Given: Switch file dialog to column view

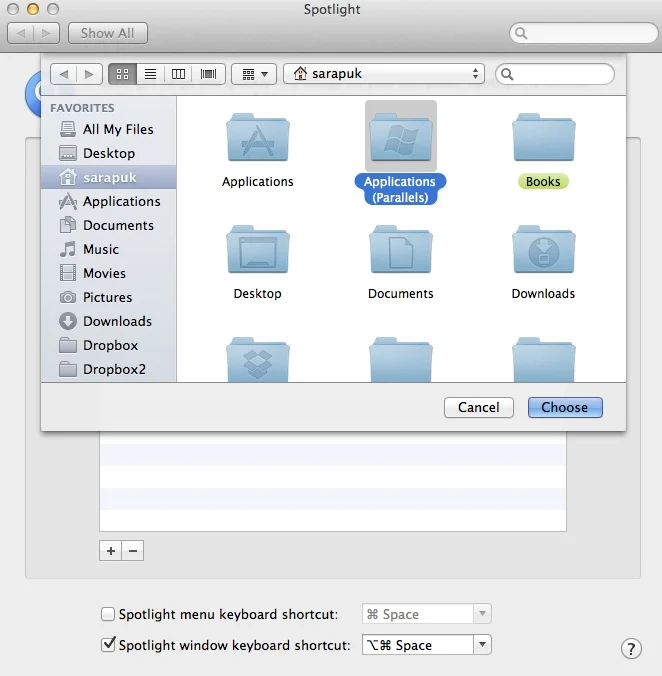Looking at the screenshot, I should click(x=178, y=74).
